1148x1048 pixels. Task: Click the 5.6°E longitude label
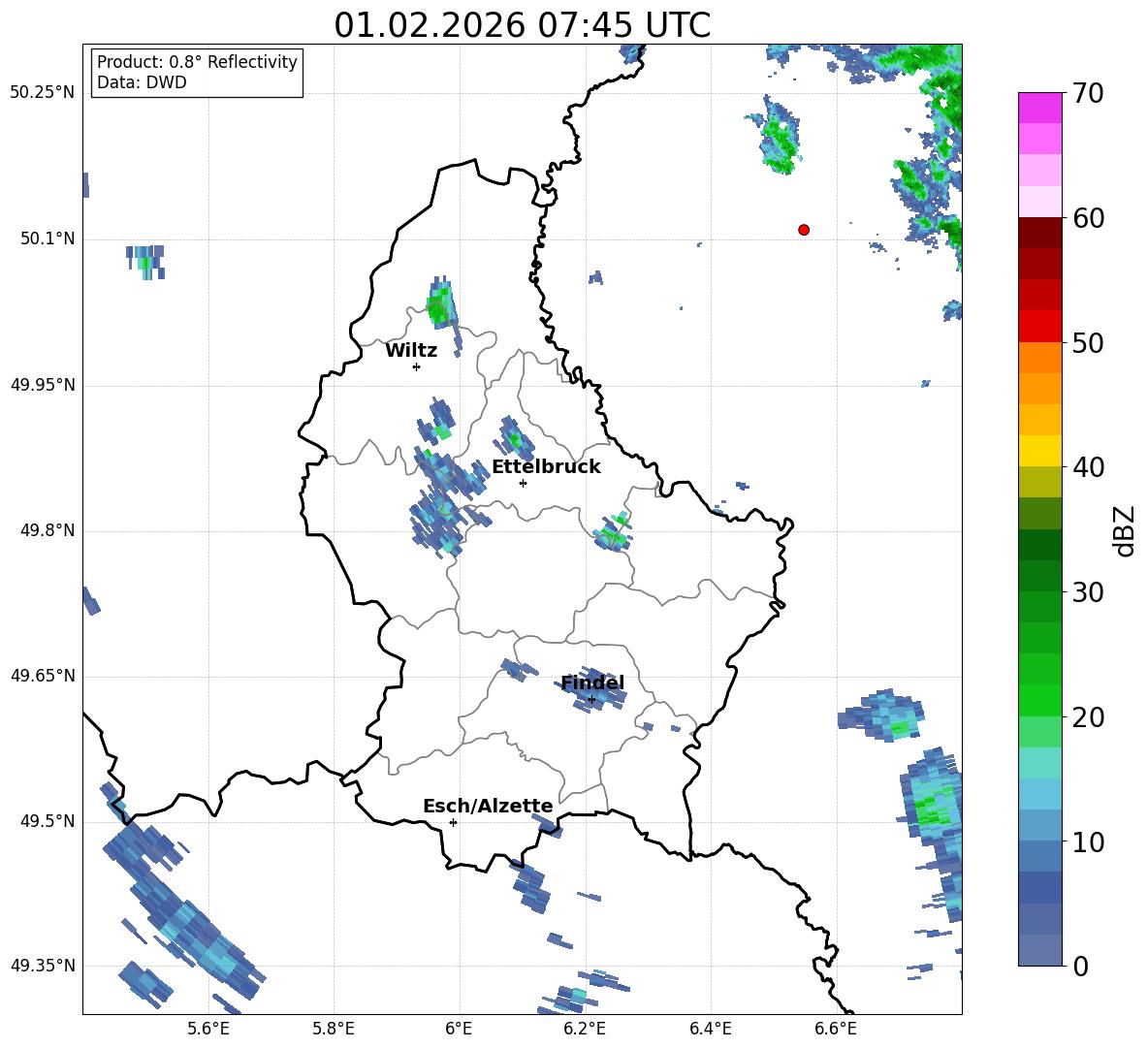(x=208, y=1029)
